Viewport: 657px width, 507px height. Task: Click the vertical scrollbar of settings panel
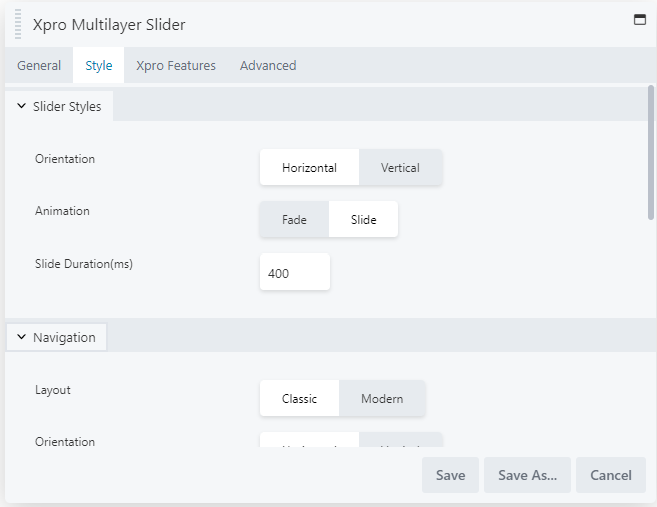pos(651,150)
